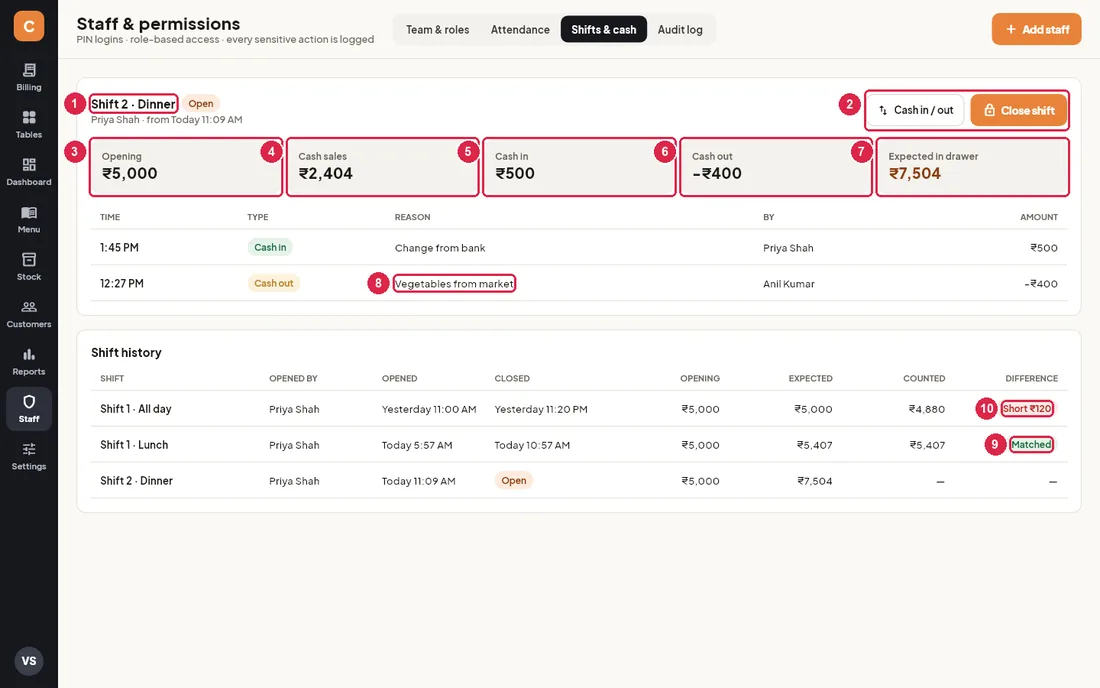This screenshot has height=688, width=1100.
Task: Click the Open status in shift history
Action: tap(514, 480)
